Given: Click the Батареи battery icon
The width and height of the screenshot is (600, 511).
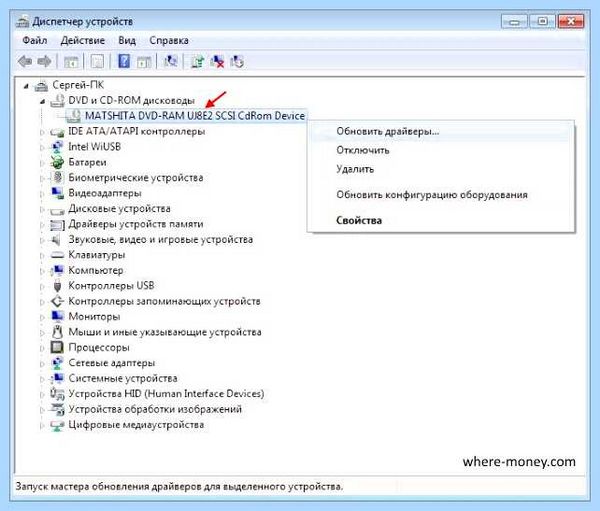Looking at the screenshot, I should point(57,162).
